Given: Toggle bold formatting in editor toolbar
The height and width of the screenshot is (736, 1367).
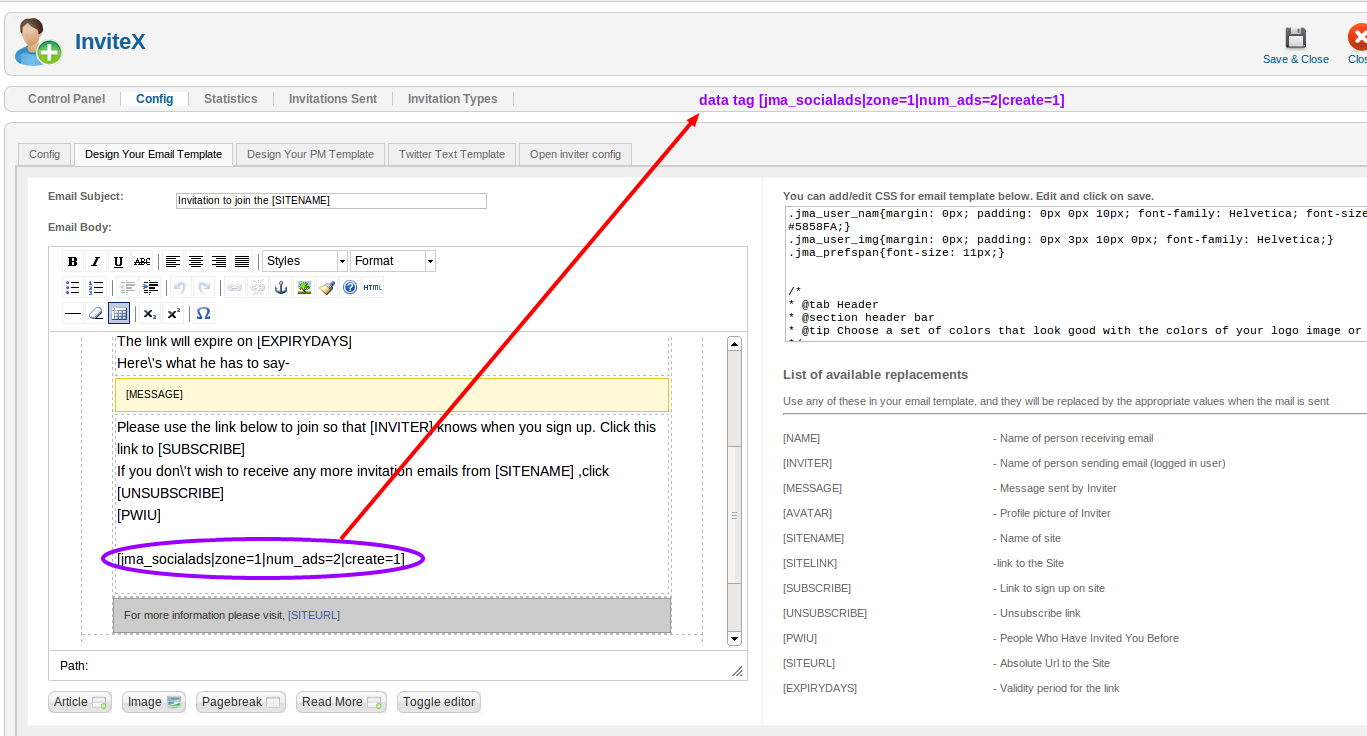Looking at the screenshot, I should tap(73, 262).
